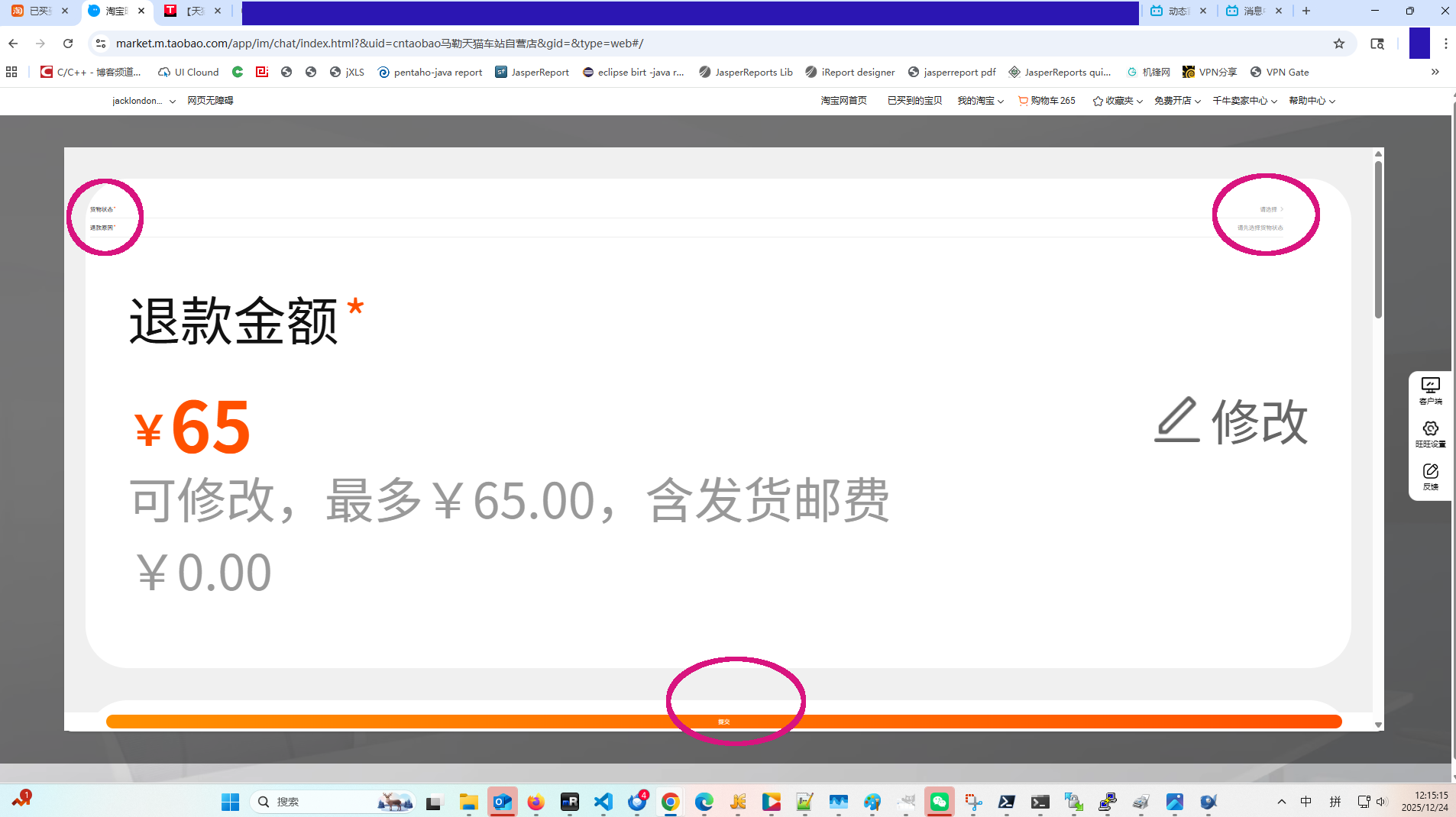Click the 收藏夹 star icon in the navbar
Image resolution: width=1456 pixels, height=817 pixels.
tap(1098, 100)
